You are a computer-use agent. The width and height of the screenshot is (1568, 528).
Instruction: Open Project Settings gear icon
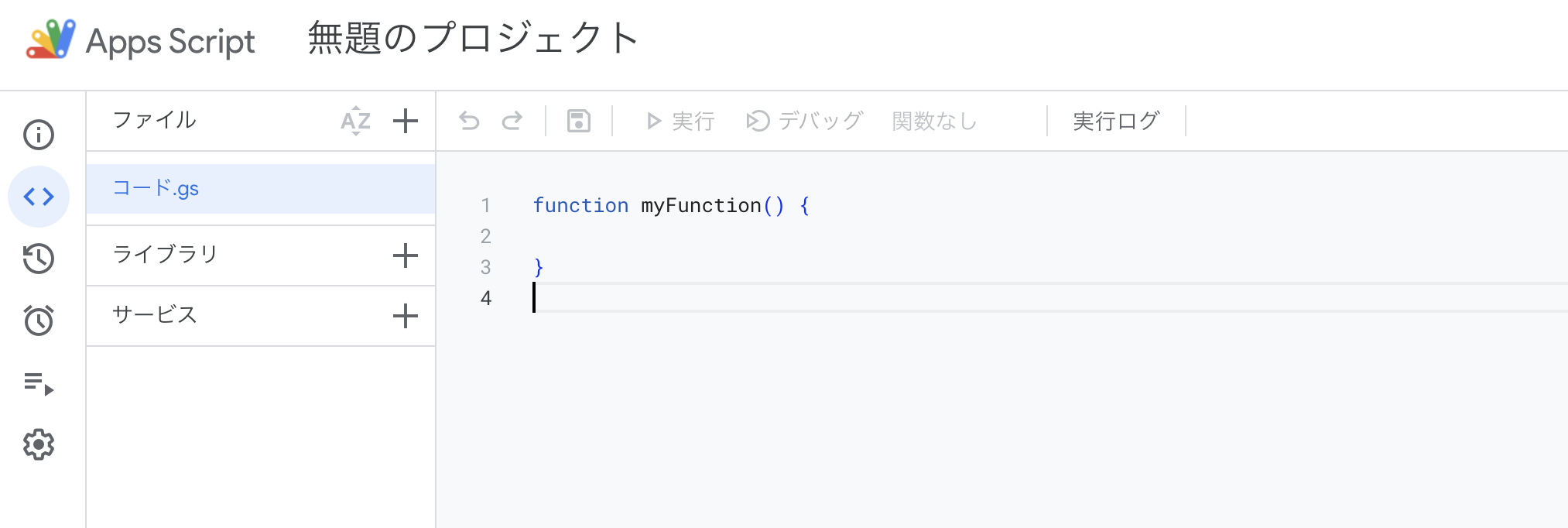[x=39, y=444]
